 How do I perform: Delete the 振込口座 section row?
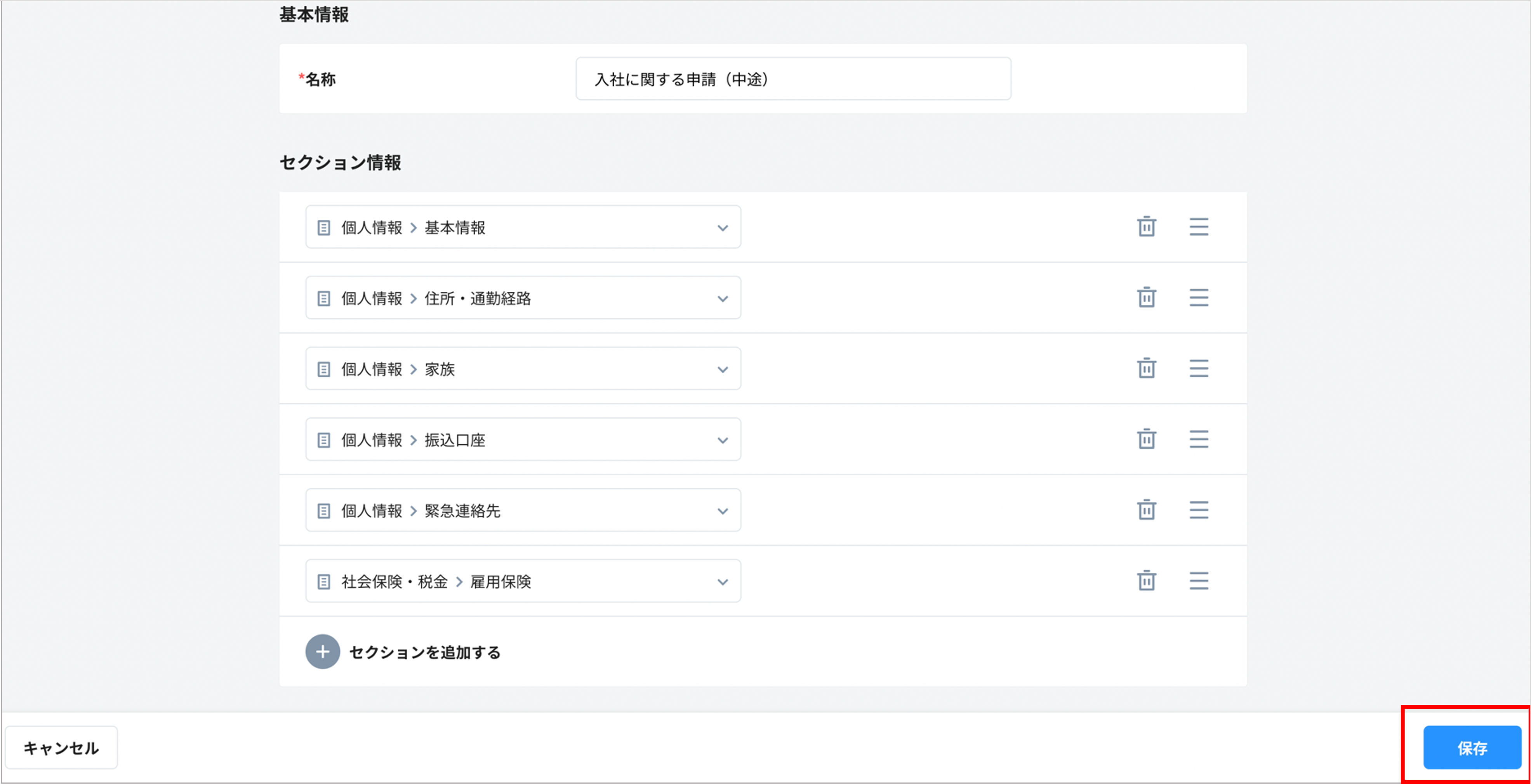(x=1146, y=439)
